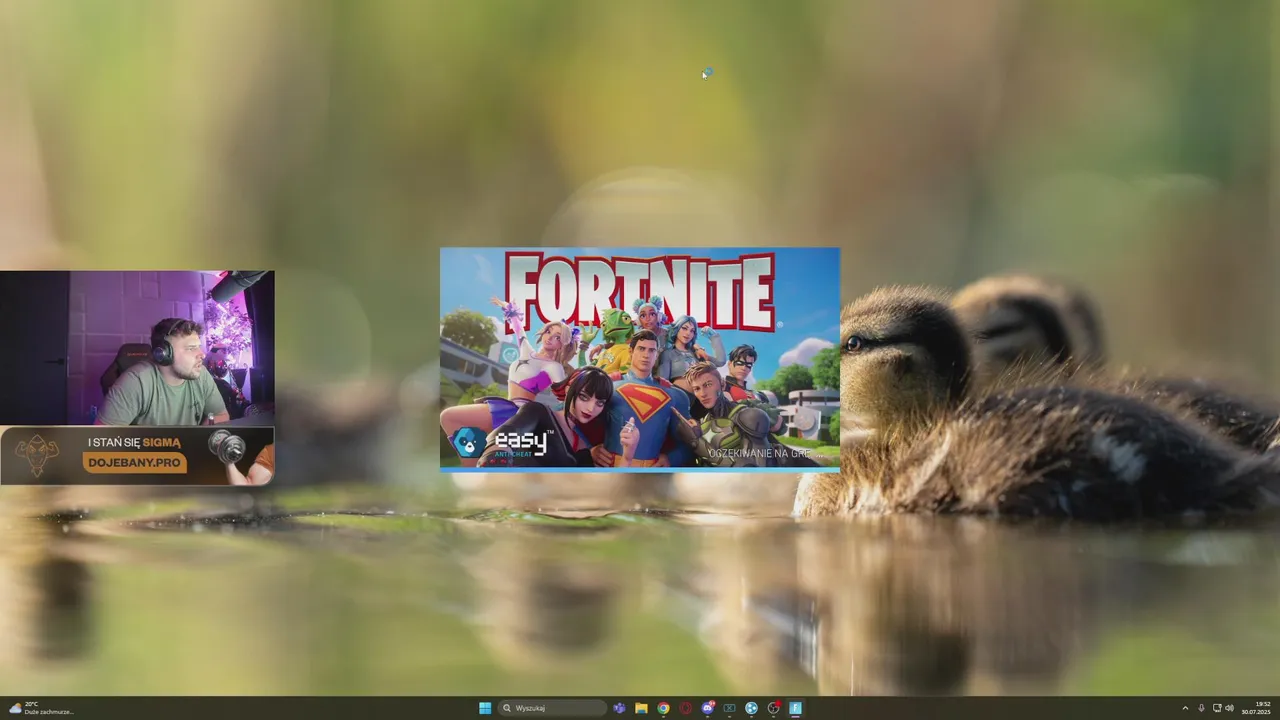Viewport: 1280px width, 720px height.
Task: Open the Xbox Game Bar taskbar icon
Action: coord(729,708)
